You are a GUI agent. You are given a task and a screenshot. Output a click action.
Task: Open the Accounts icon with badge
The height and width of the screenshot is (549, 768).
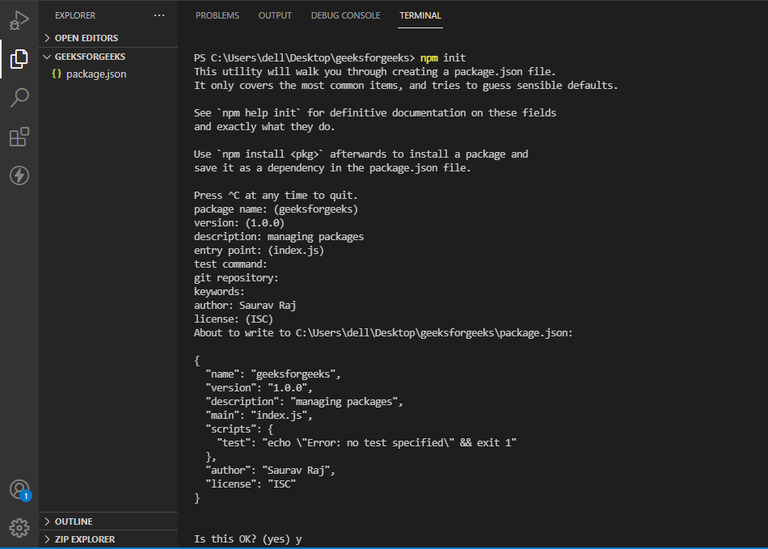click(20, 490)
